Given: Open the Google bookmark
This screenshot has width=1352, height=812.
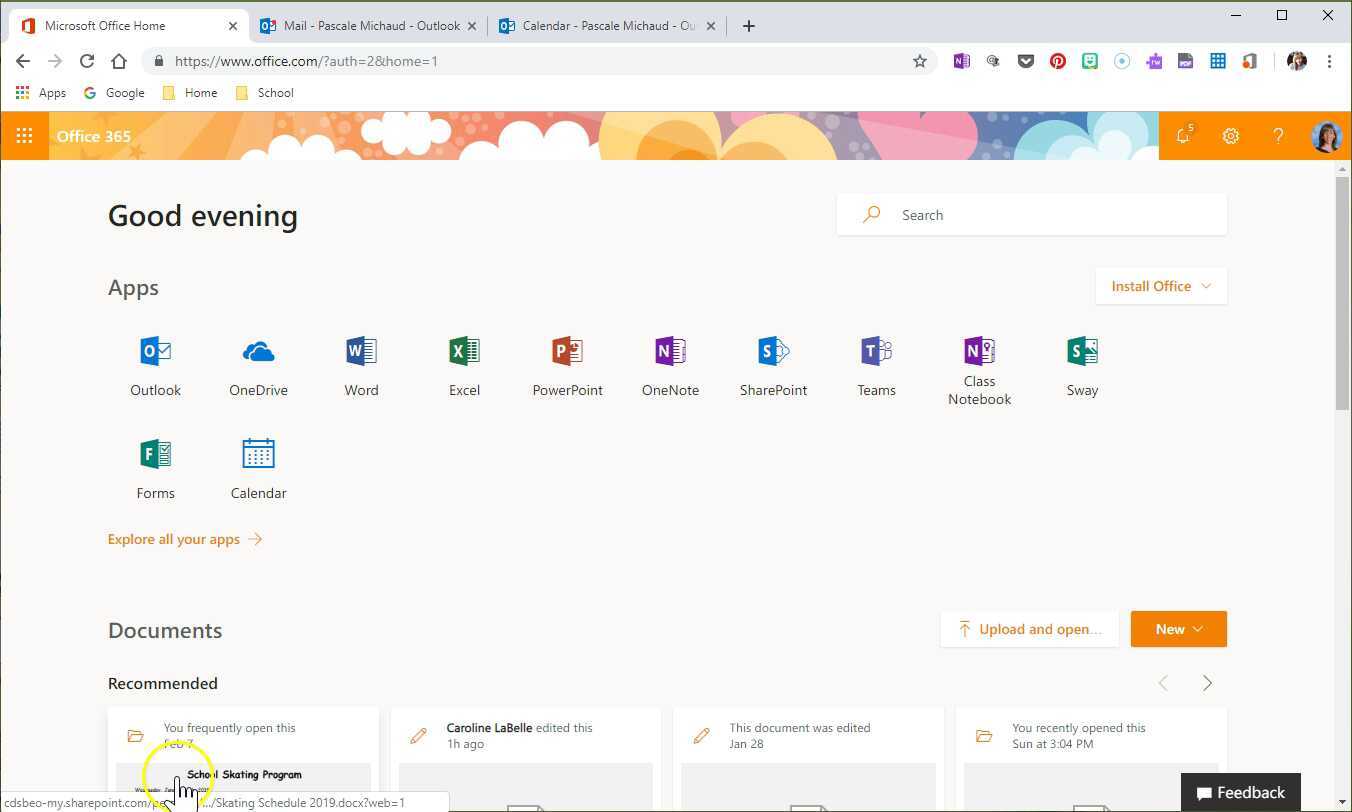Looking at the screenshot, I should point(114,93).
